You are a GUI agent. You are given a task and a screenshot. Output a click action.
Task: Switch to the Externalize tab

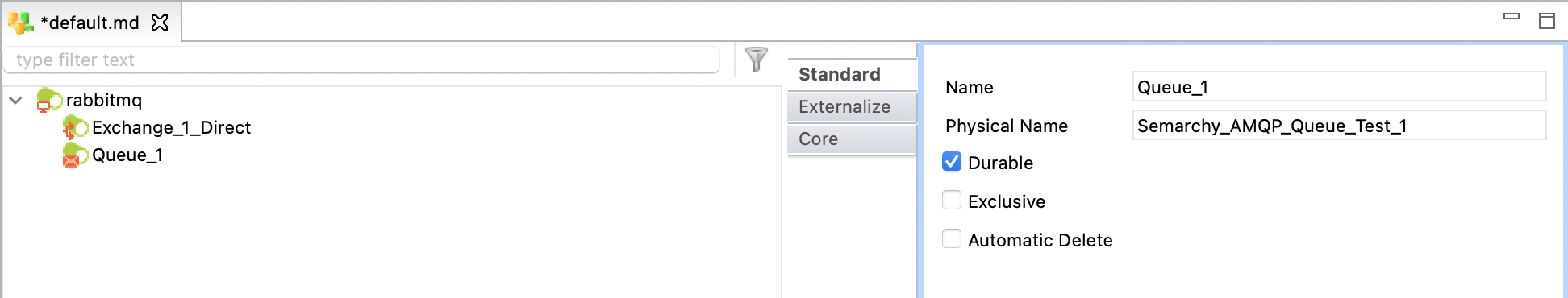852,106
